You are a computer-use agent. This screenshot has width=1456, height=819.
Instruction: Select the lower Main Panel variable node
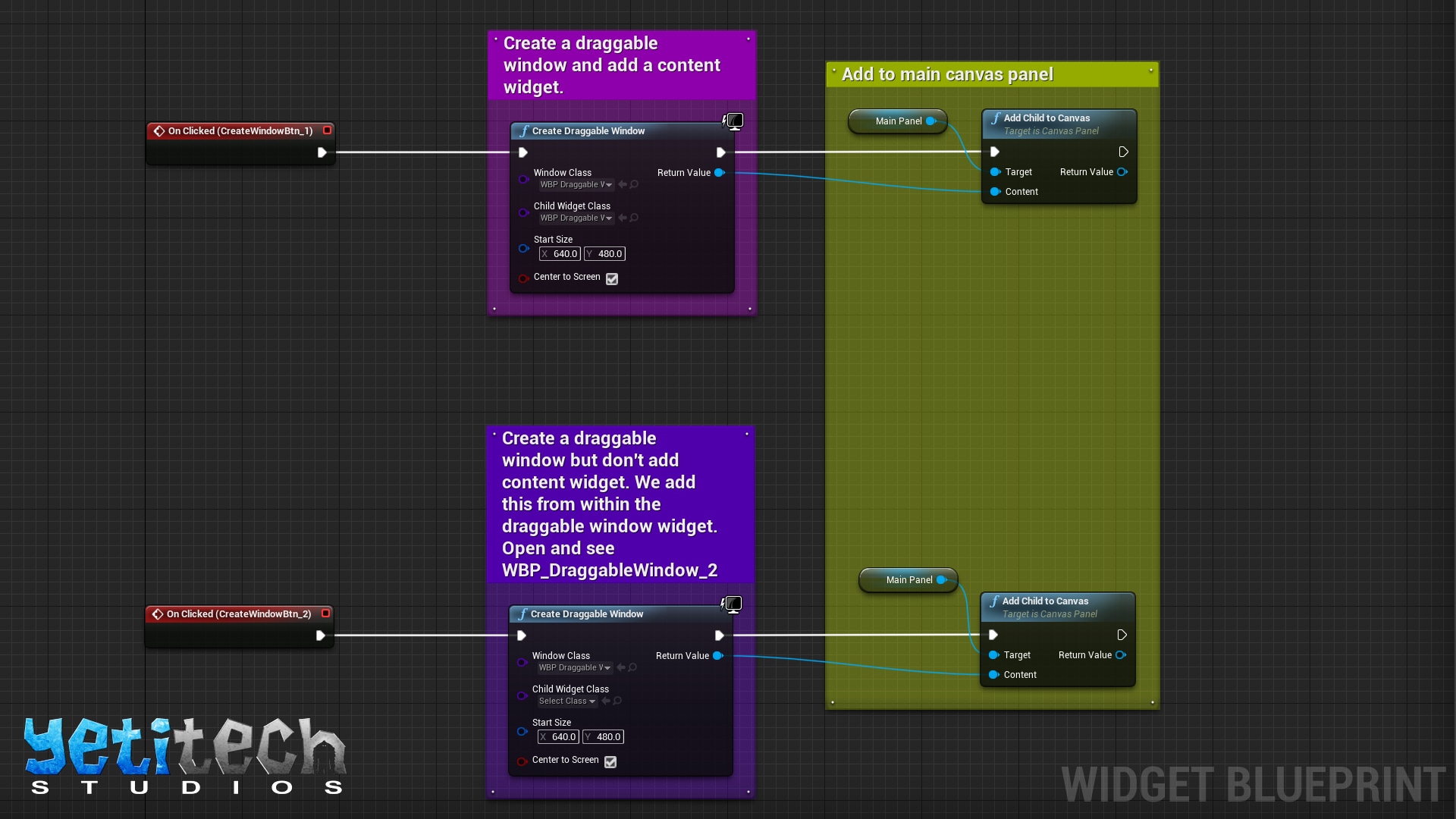[x=908, y=580]
